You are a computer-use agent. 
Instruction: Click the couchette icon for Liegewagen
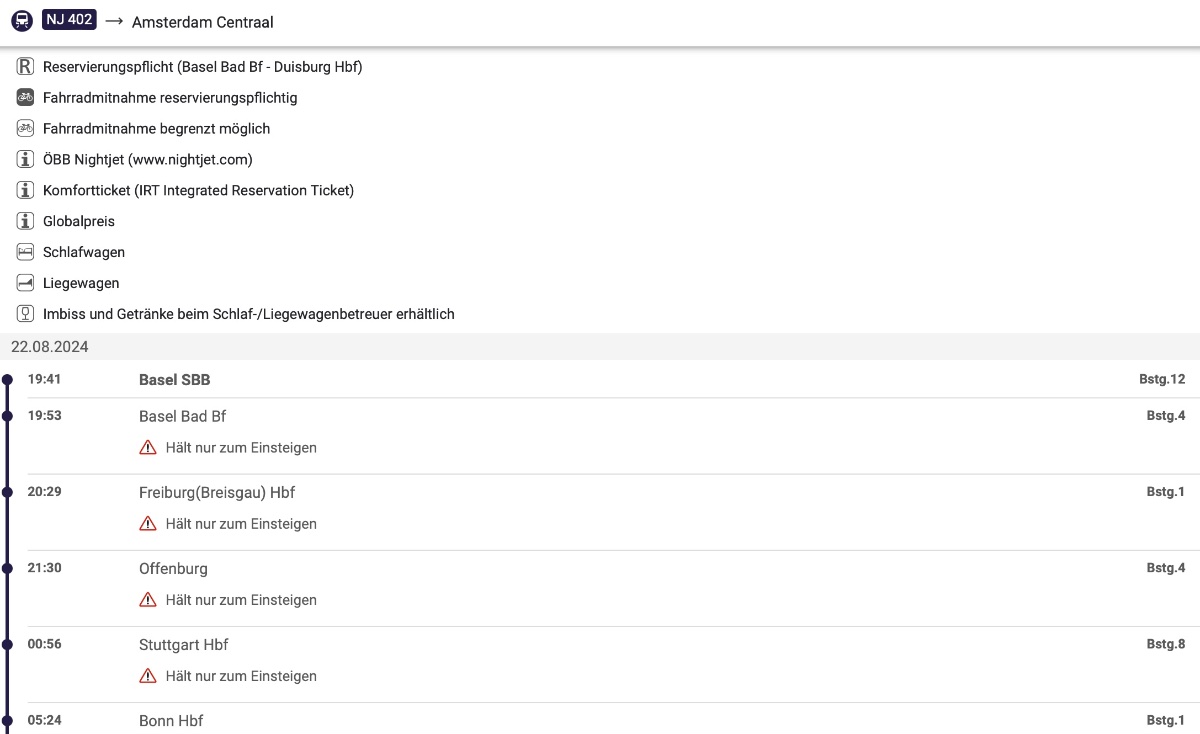point(26,283)
